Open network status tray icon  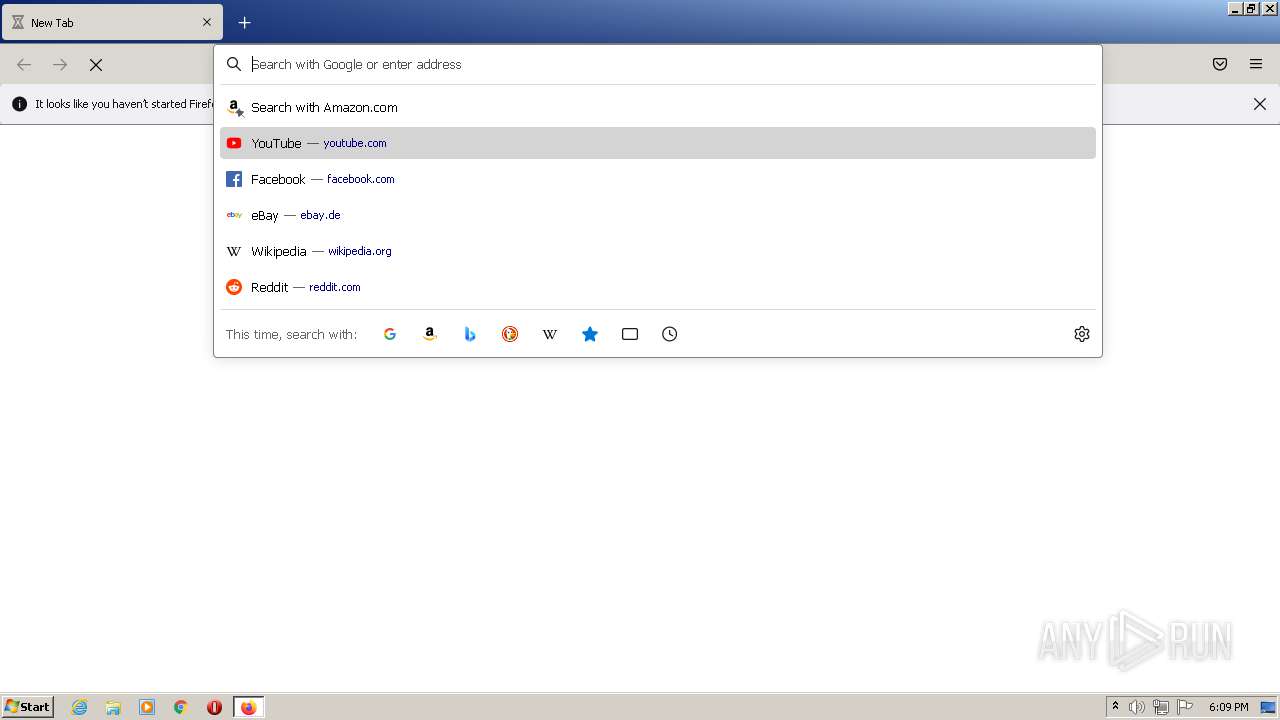click(x=1161, y=707)
